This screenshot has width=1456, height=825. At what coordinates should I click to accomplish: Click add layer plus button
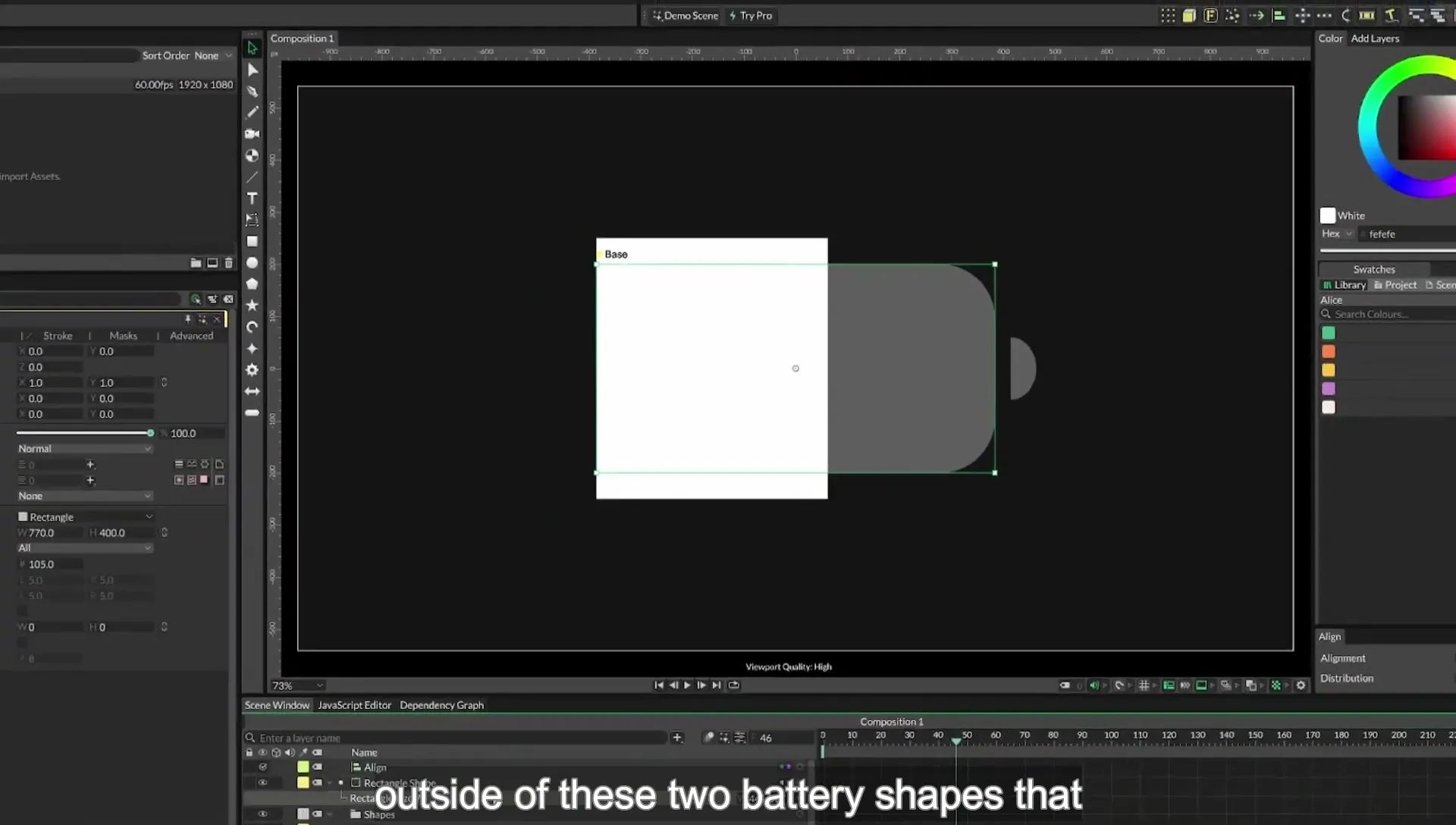click(677, 738)
